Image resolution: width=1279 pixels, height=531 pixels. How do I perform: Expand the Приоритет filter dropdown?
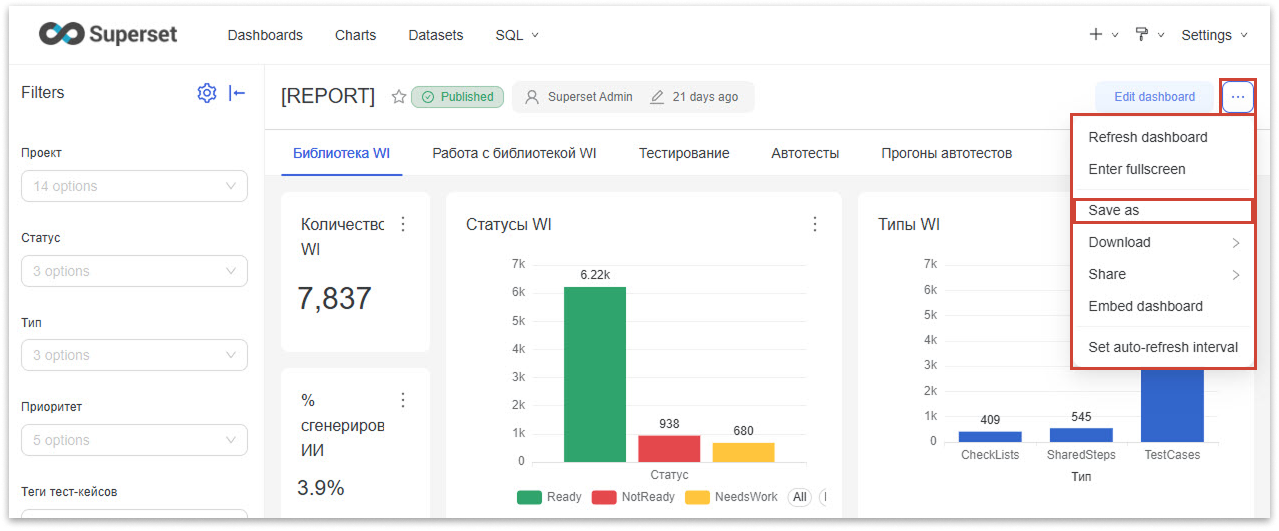coord(134,440)
